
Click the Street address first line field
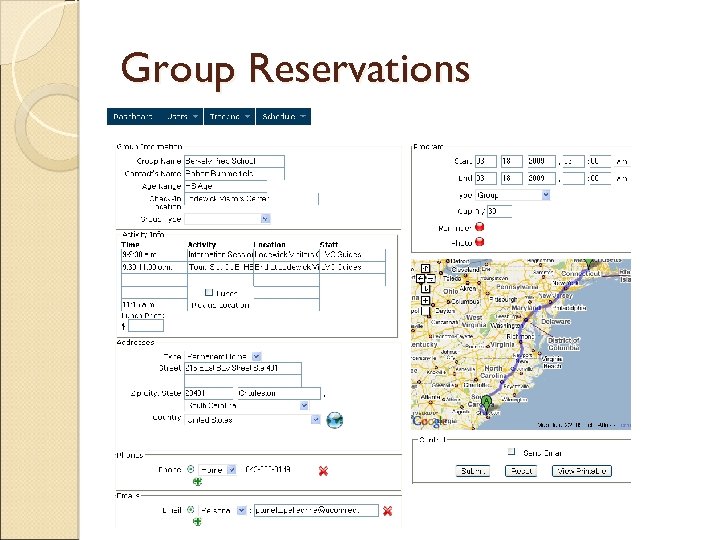click(243, 368)
